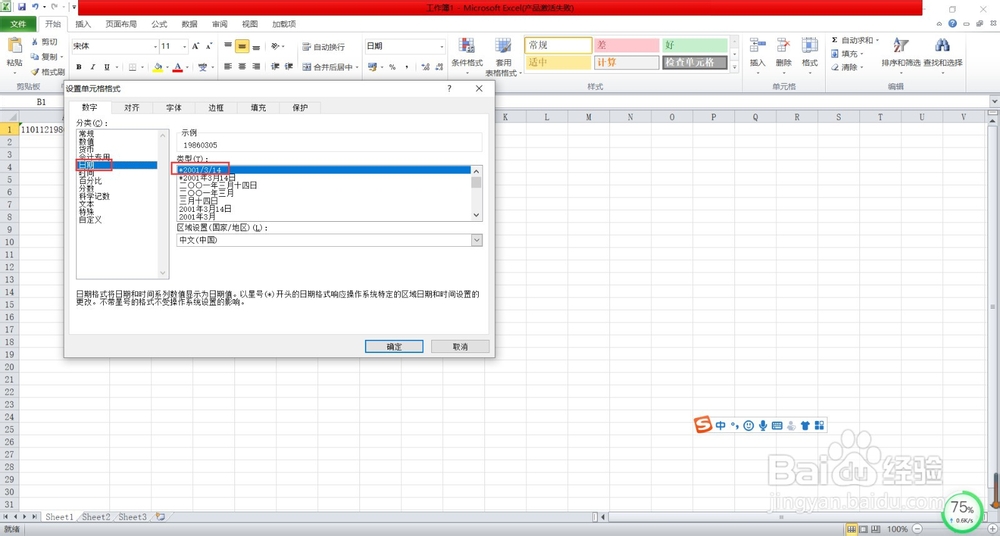Switch to the Alignment (对齐) dialog tab
The height and width of the screenshot is (536, 1000).
[132, 108]
